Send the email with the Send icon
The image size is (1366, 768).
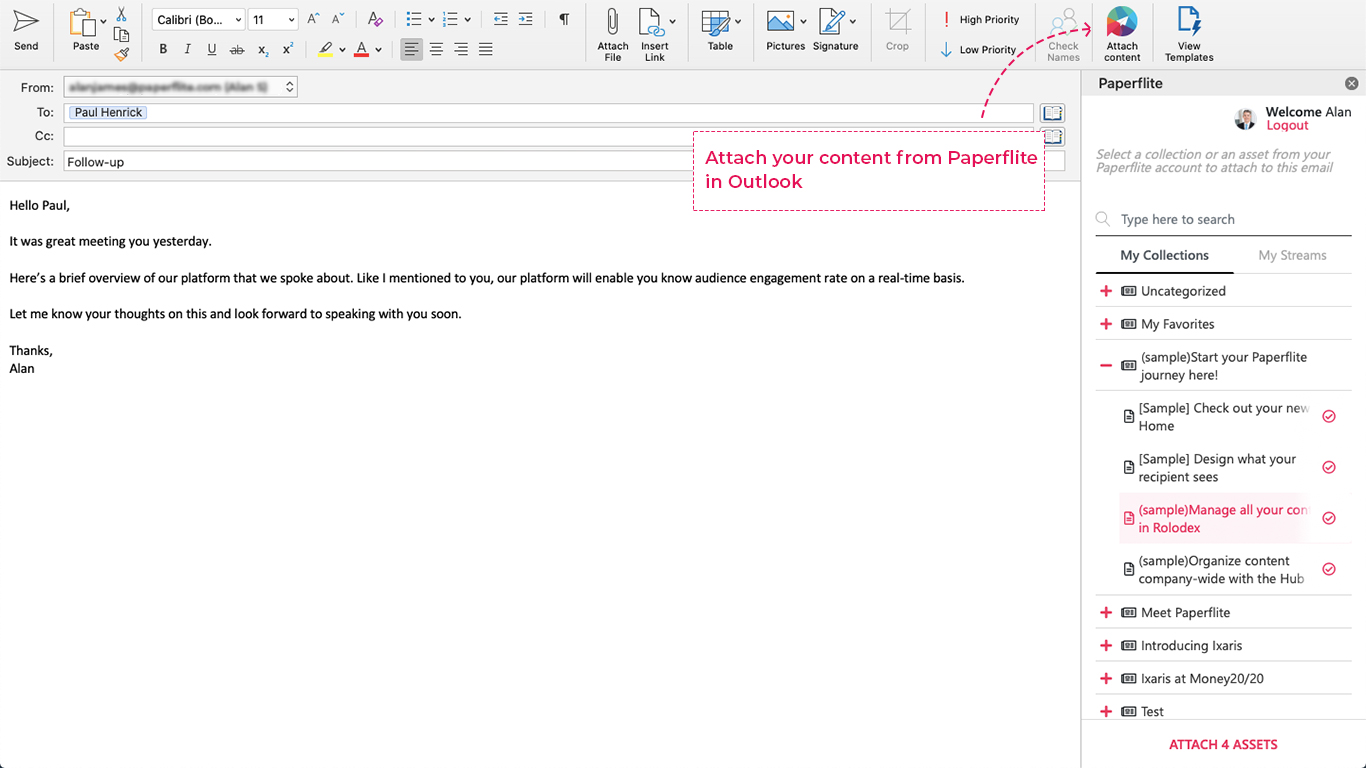point(26,31)
